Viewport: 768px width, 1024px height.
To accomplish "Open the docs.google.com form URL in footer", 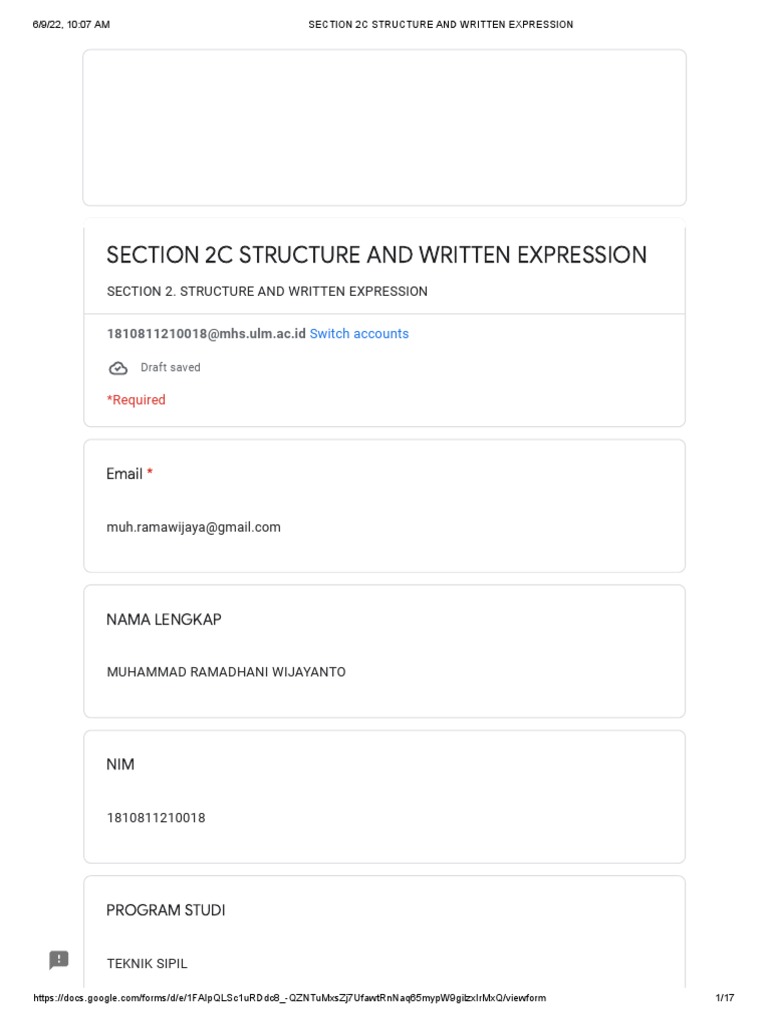I will 290,998.
